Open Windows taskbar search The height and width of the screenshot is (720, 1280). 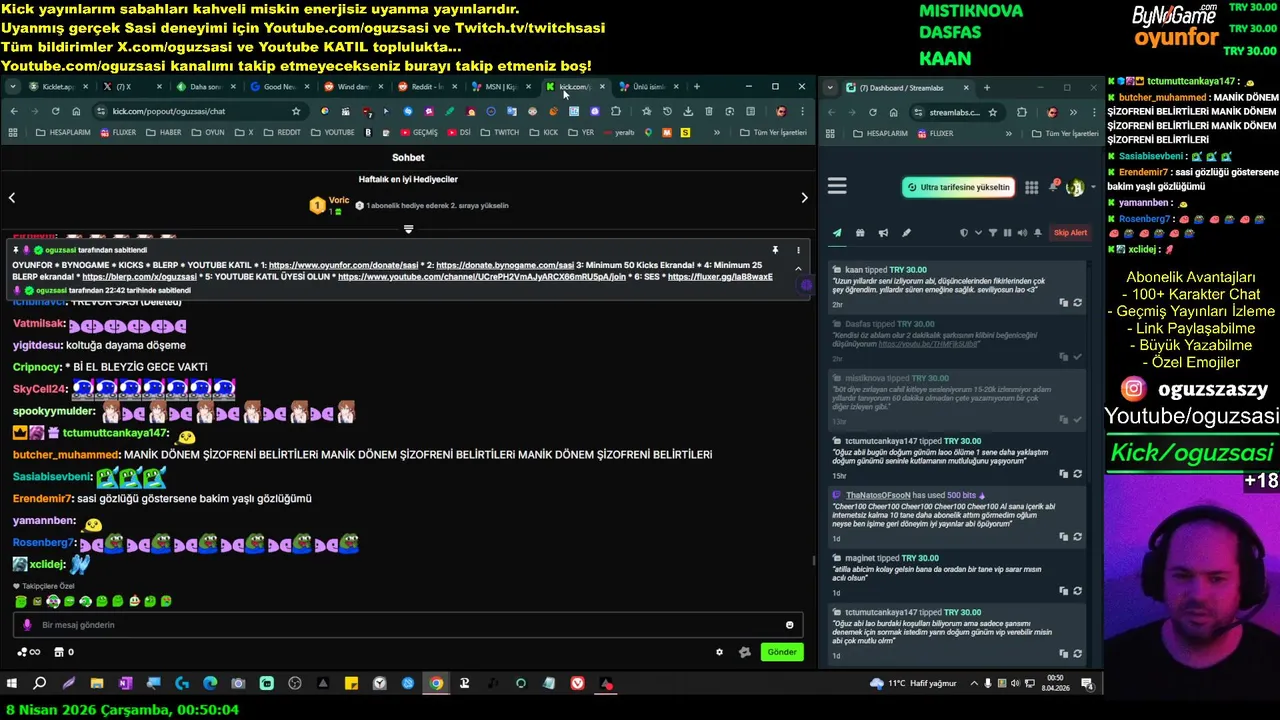tap(40, 684)
